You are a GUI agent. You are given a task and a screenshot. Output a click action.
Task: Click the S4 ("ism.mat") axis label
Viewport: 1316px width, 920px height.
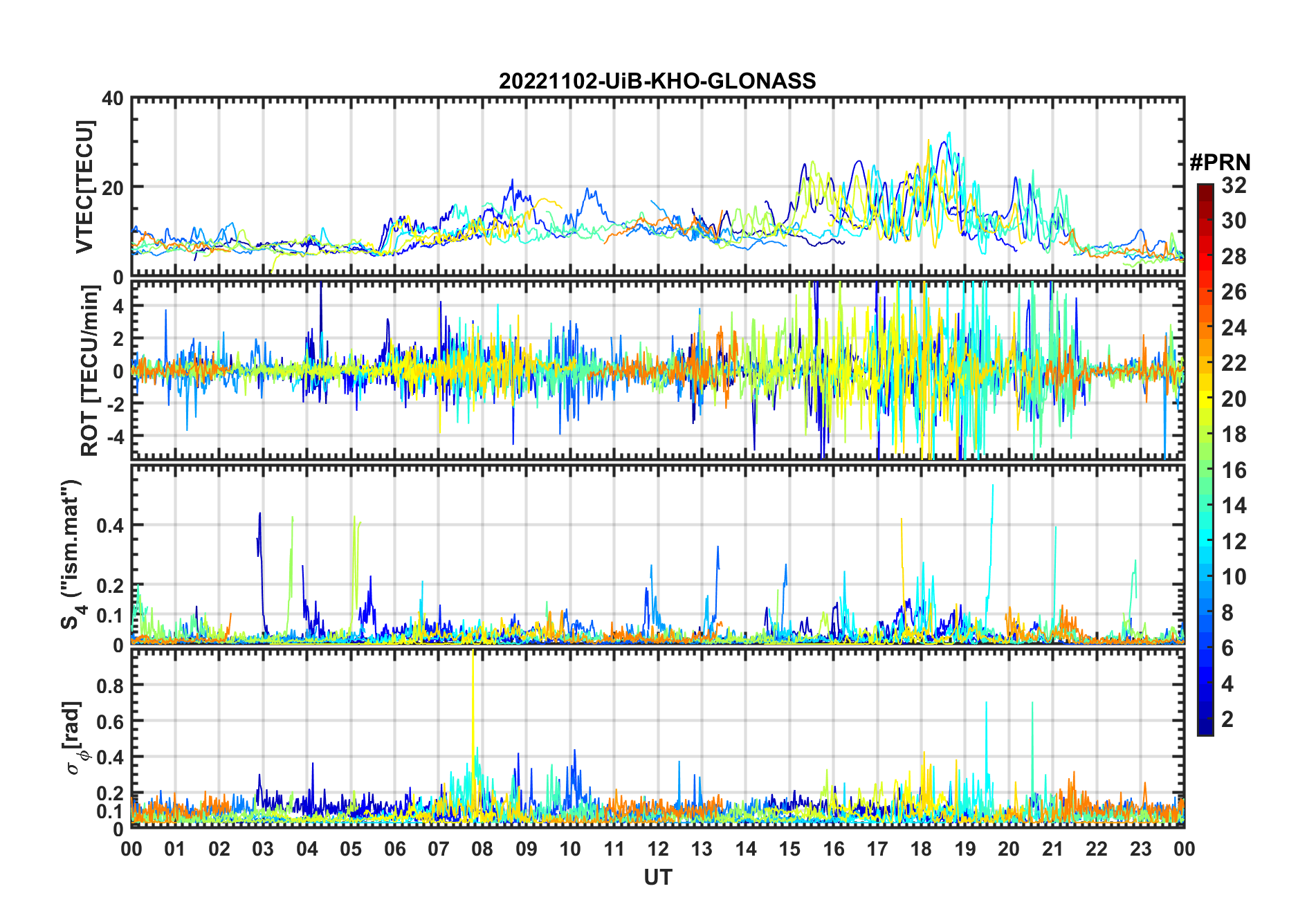[x=71, y=554]
